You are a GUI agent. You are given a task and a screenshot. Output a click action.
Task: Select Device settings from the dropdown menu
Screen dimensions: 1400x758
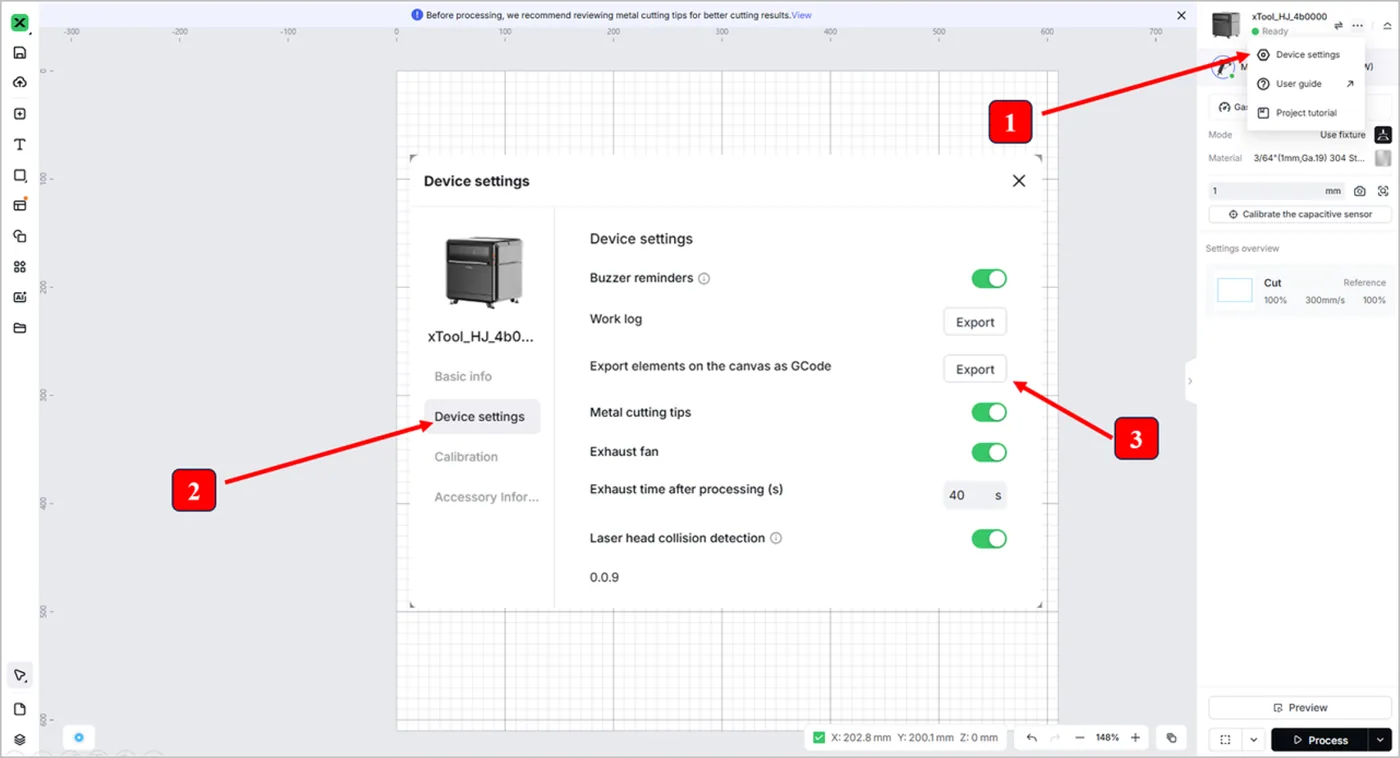(x=1306, y=55)
